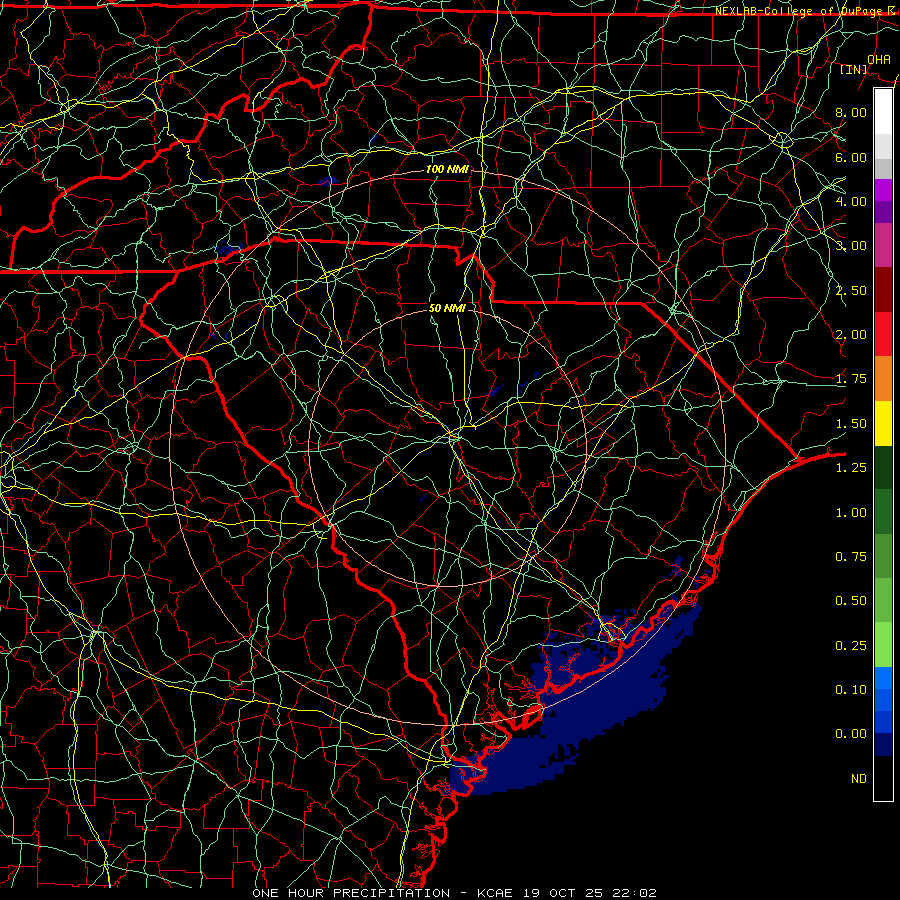The width and height of the screenshot is (900, 900).
Task: Click the NEXLAB-College of DuPage credit text
Action: click(806, 11)
